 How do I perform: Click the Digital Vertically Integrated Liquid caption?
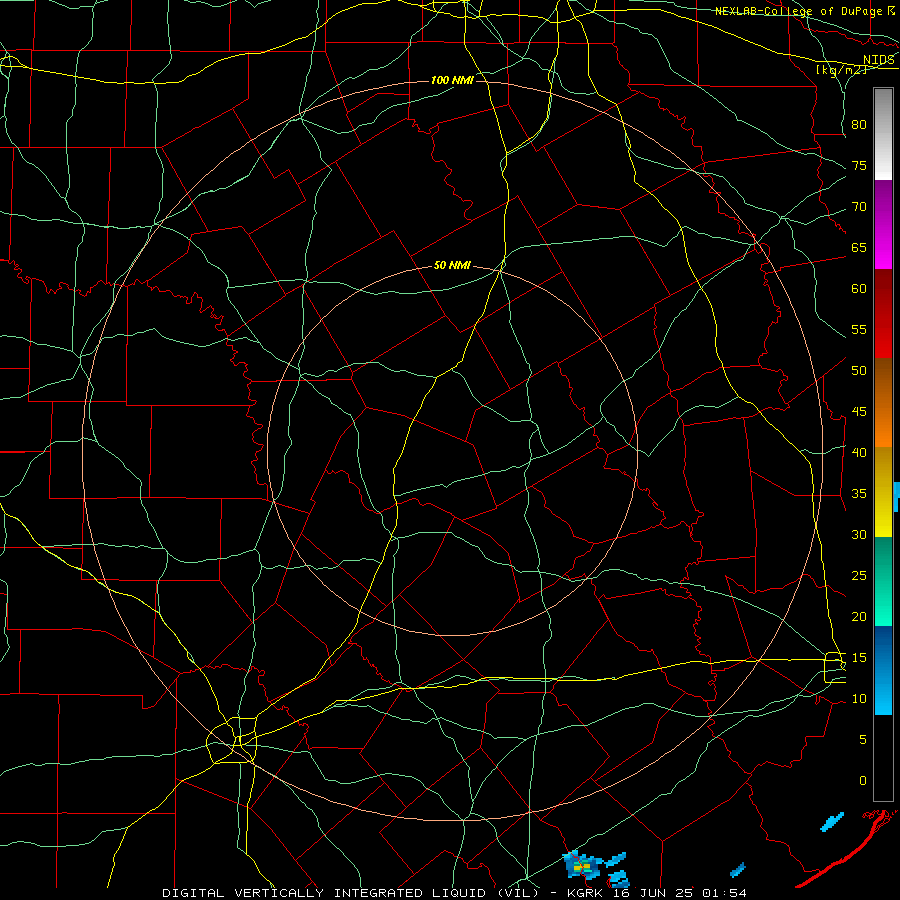point(455,893)
